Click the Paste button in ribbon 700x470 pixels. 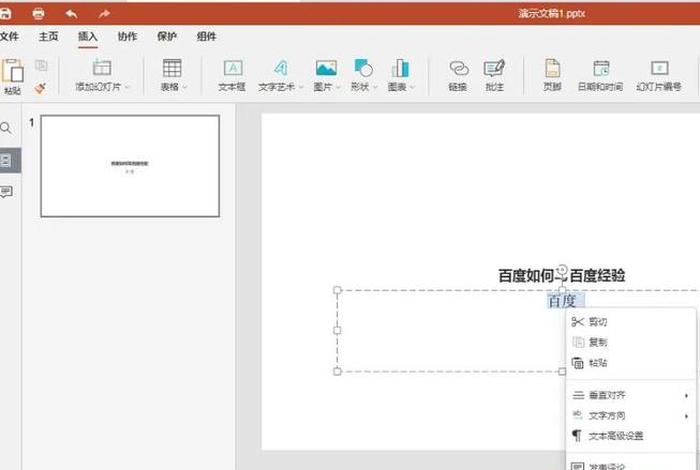pos(12,77)
